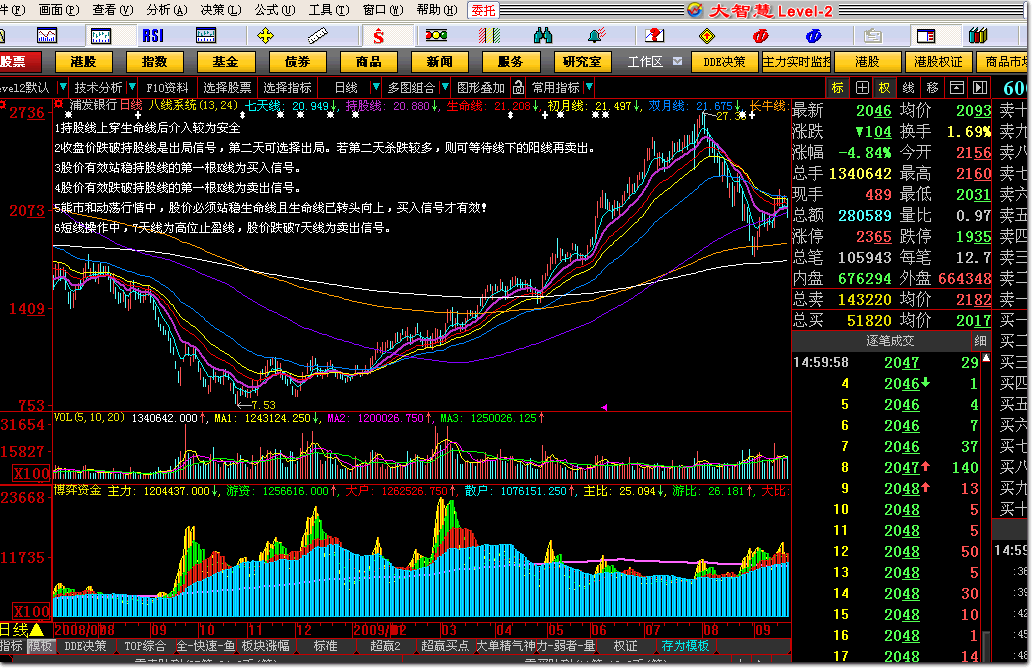Select the 标准 template tab
1034x669 pixels.
point(326,646)
